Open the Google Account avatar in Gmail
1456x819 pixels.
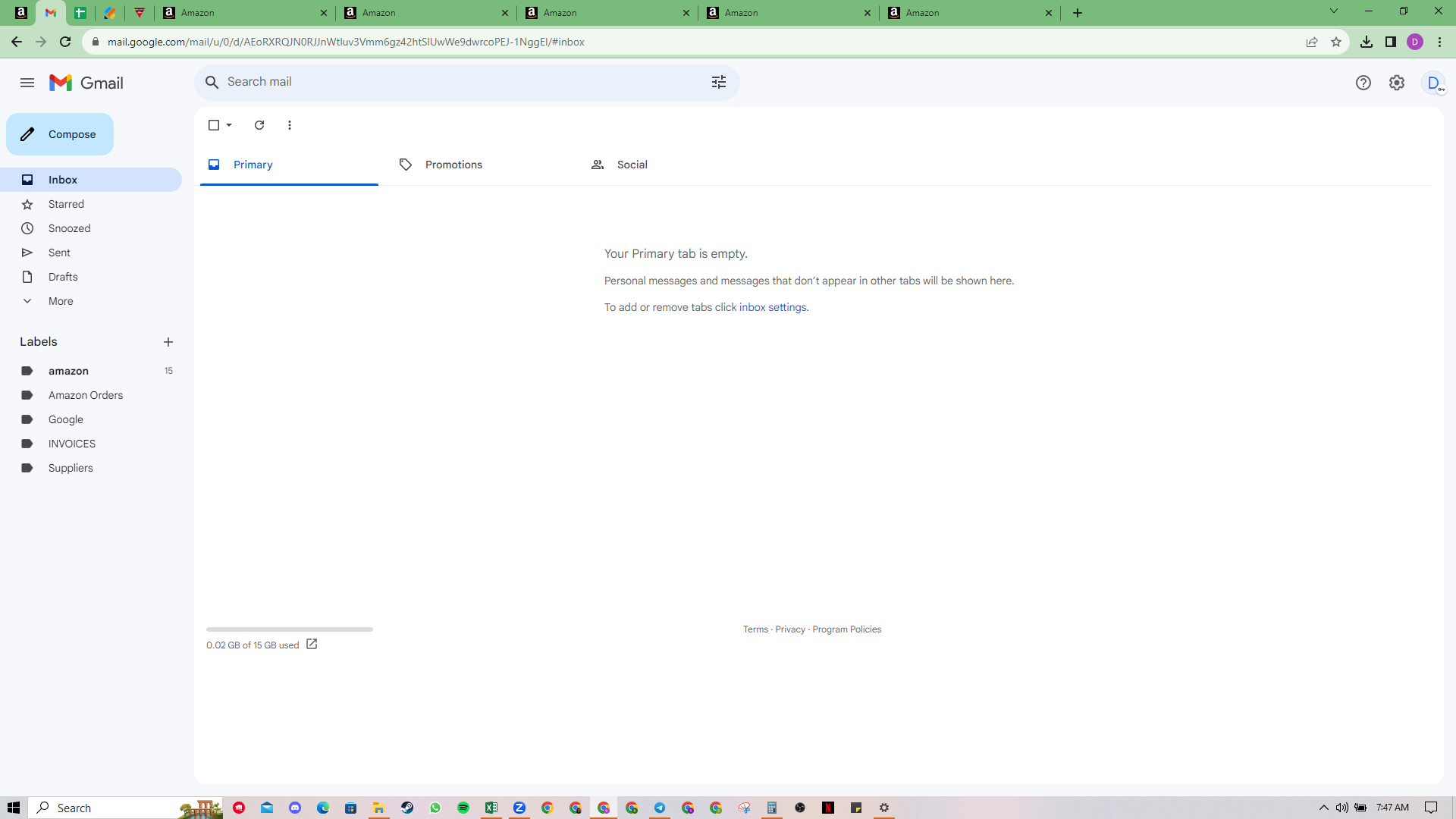click(x=1433, y=83)
